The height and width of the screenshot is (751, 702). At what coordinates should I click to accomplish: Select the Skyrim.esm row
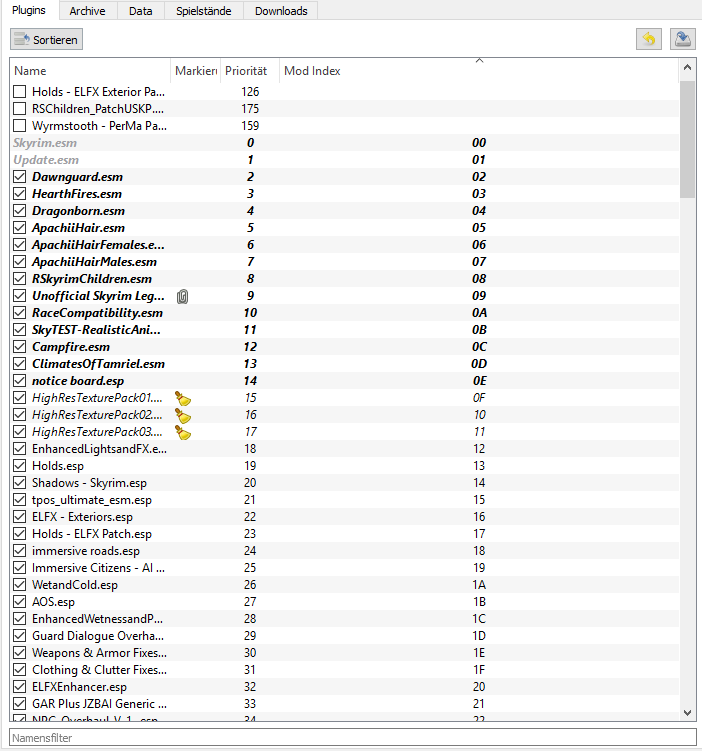pos(344,143)
